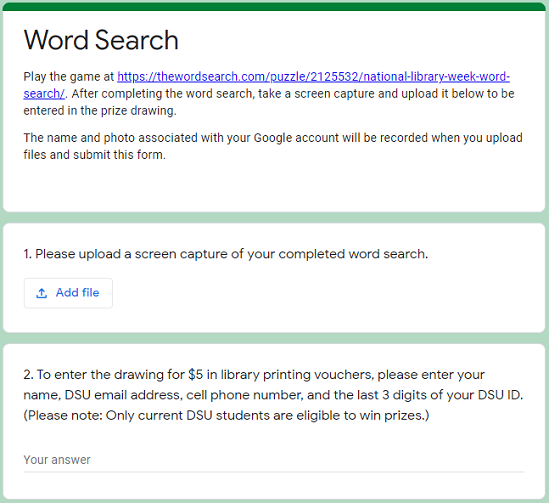Click the upload arrow icon beside Add file
This screenshot has width=549, height=503.
(42, 293)
